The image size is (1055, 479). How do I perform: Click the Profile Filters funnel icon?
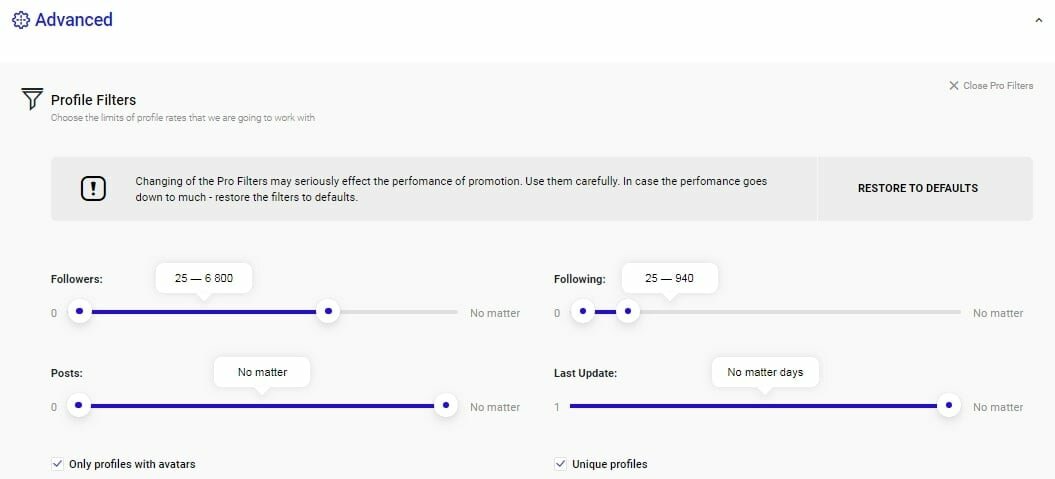32,99
